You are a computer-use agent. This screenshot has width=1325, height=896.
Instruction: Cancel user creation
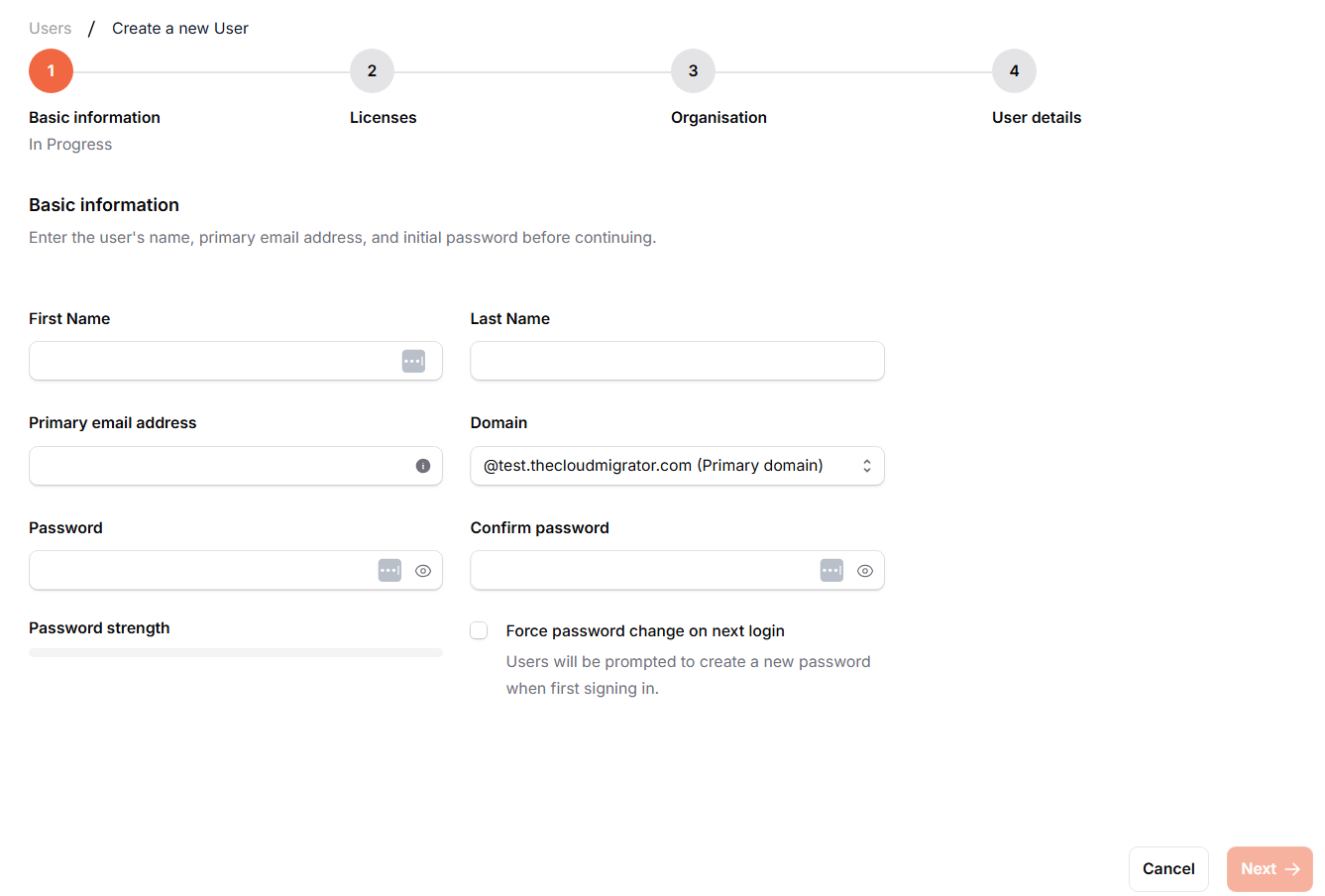pos(1168,869)
